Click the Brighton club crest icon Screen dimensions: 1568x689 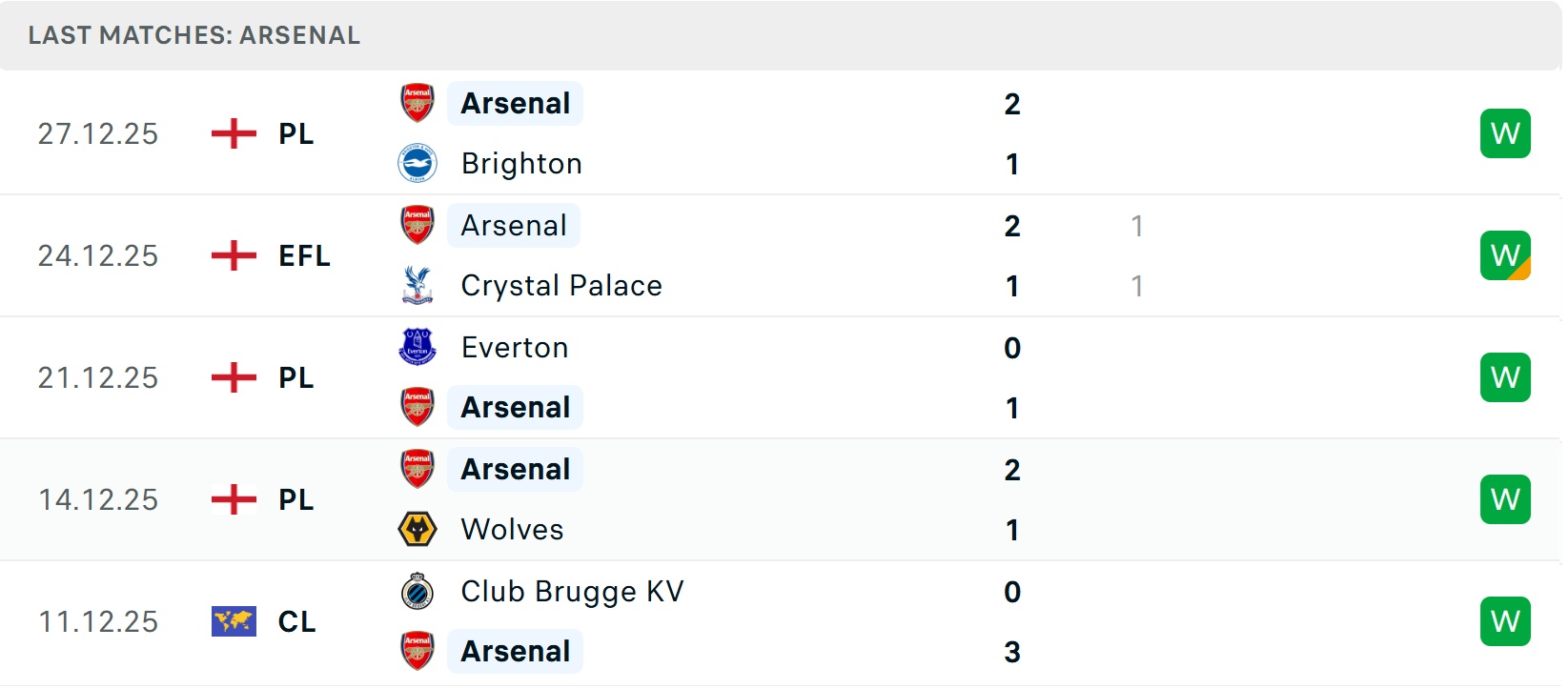point(417,164)
